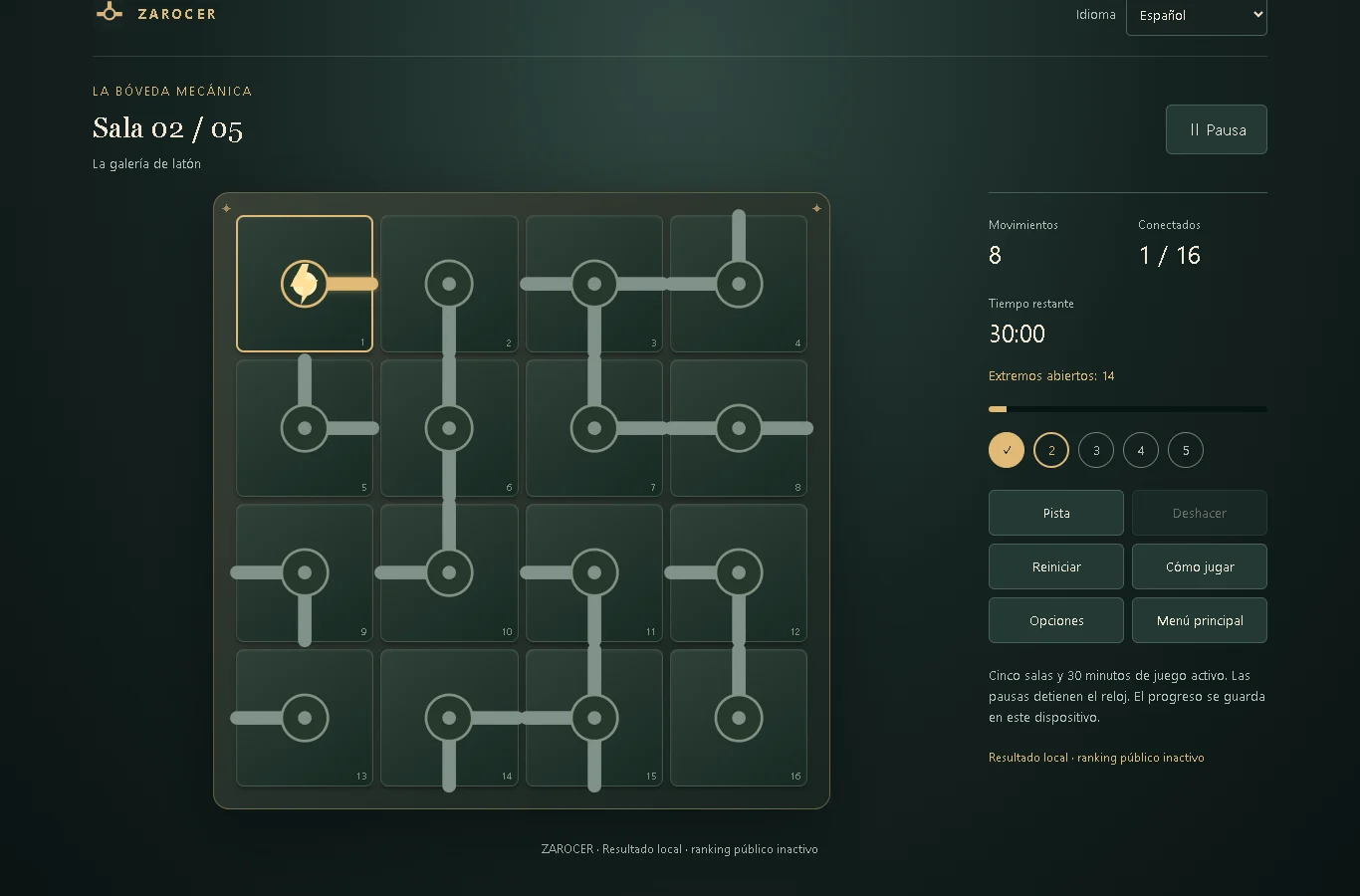Select the completed room 1 checkmark indicator
Viewport: 1360px width, 896px height.
pyautogui.click(x=1007, y=450)
